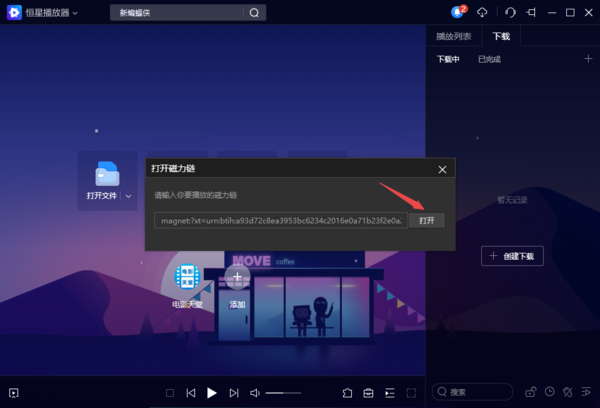Image resolution: width=600 pixels, height=408 pixels.
Task: Mute the volume speaker icon
Action: (255, 393)
